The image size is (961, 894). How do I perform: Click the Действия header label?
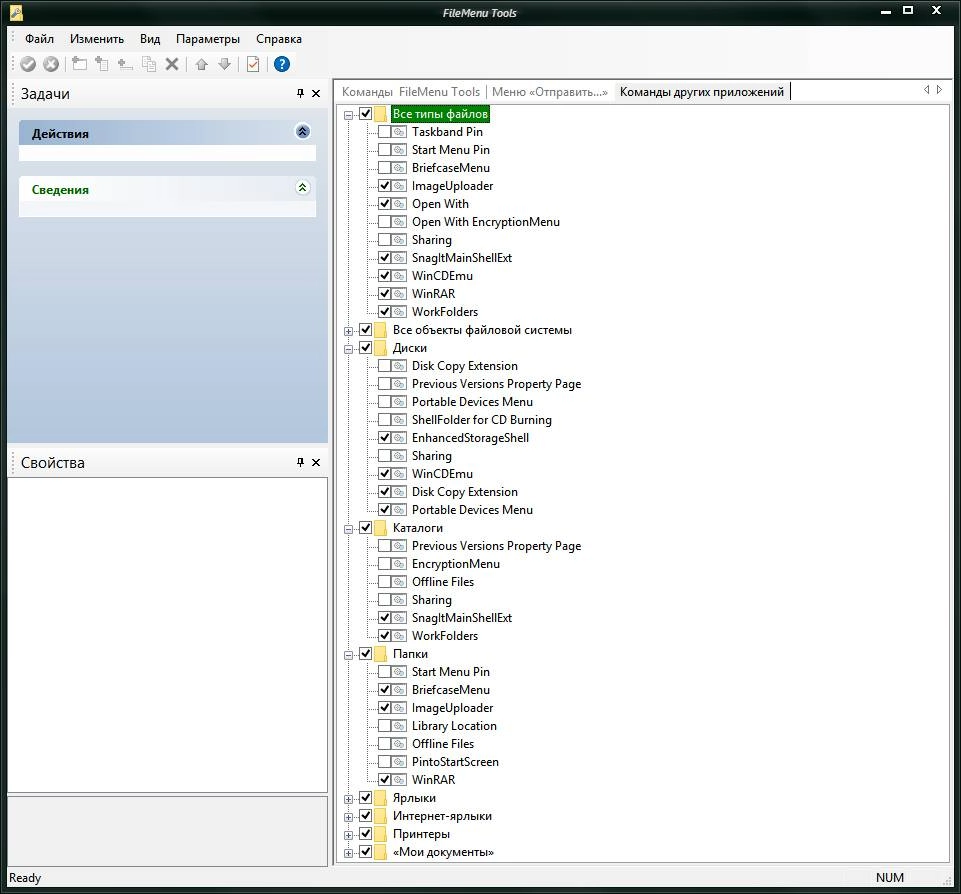pos(60,134)
